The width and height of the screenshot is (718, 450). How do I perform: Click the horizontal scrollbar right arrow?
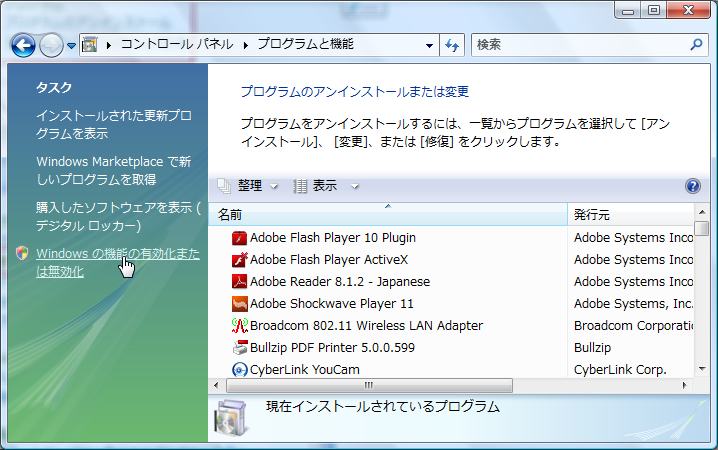coord(685,385)
